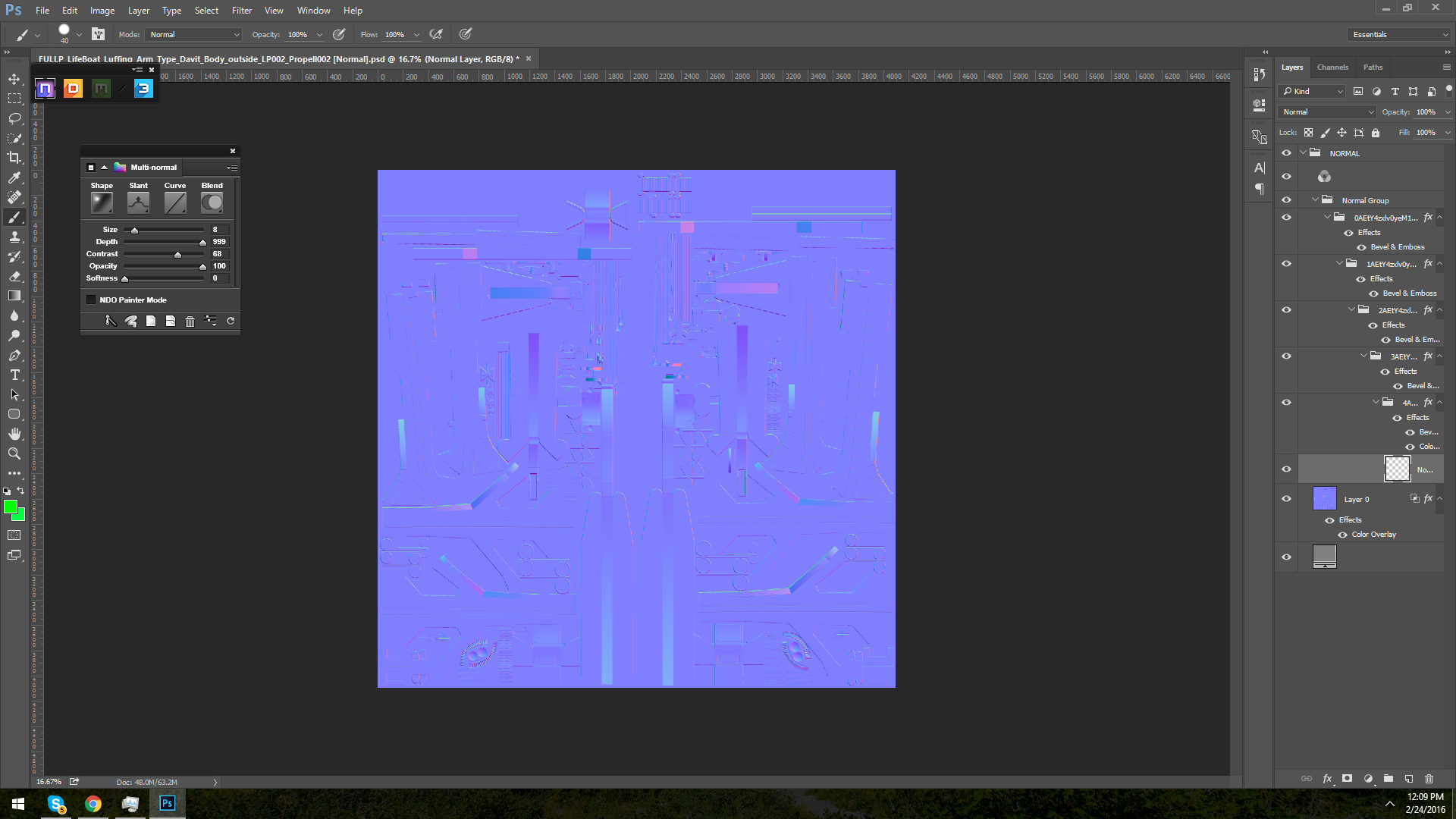This screenshot has height=819, width=1456.
Task: Collapse the Normal Group folder
Action: pyautogui.click(x=1315, y=200)
